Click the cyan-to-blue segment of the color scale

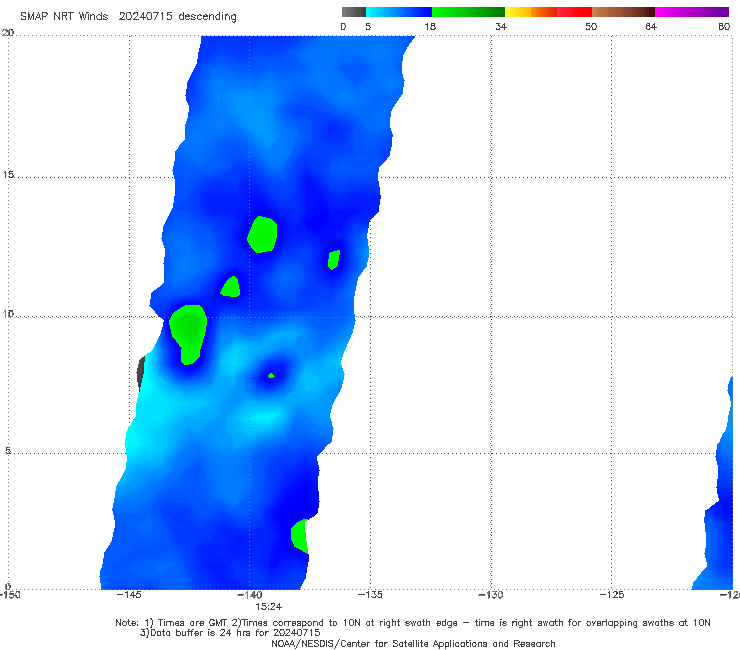pos(399,12)
